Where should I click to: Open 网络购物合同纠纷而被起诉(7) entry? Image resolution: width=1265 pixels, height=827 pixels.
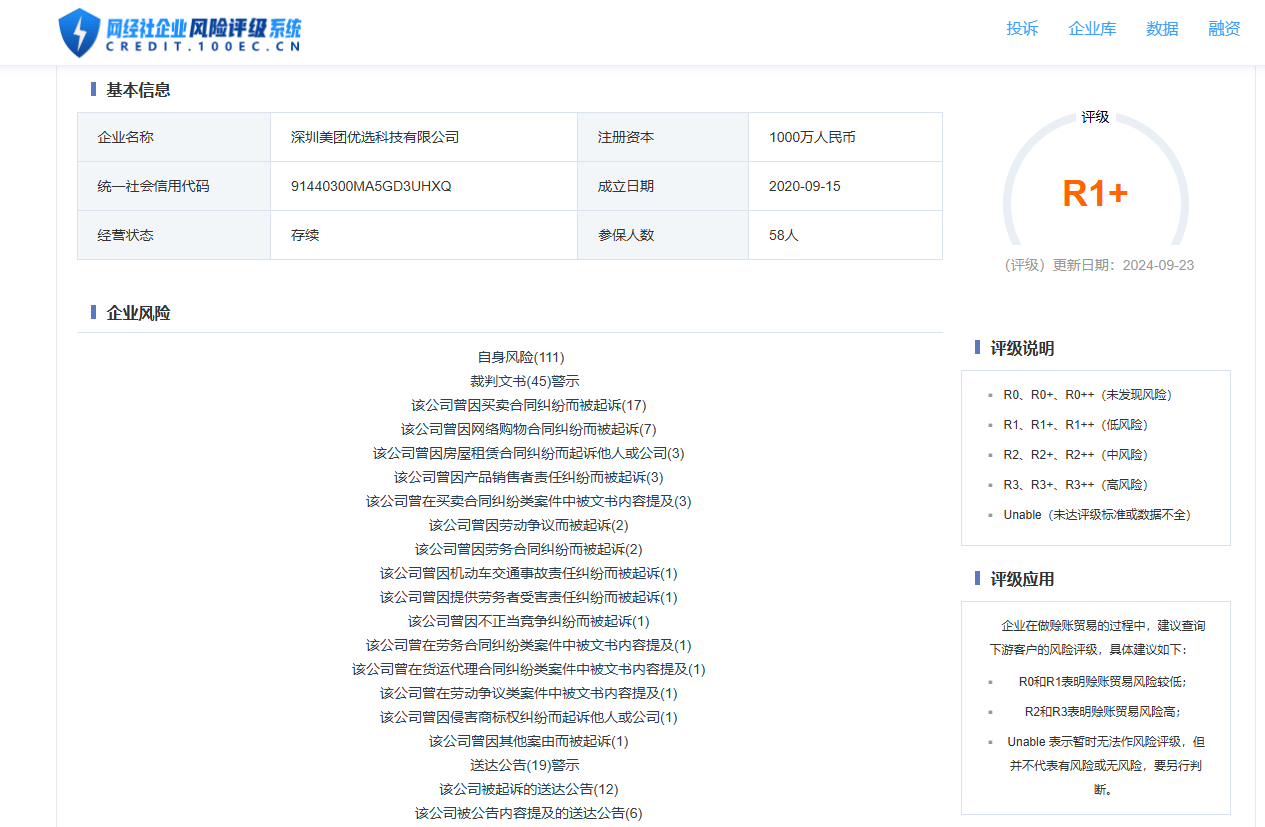(x=529, y=429)
